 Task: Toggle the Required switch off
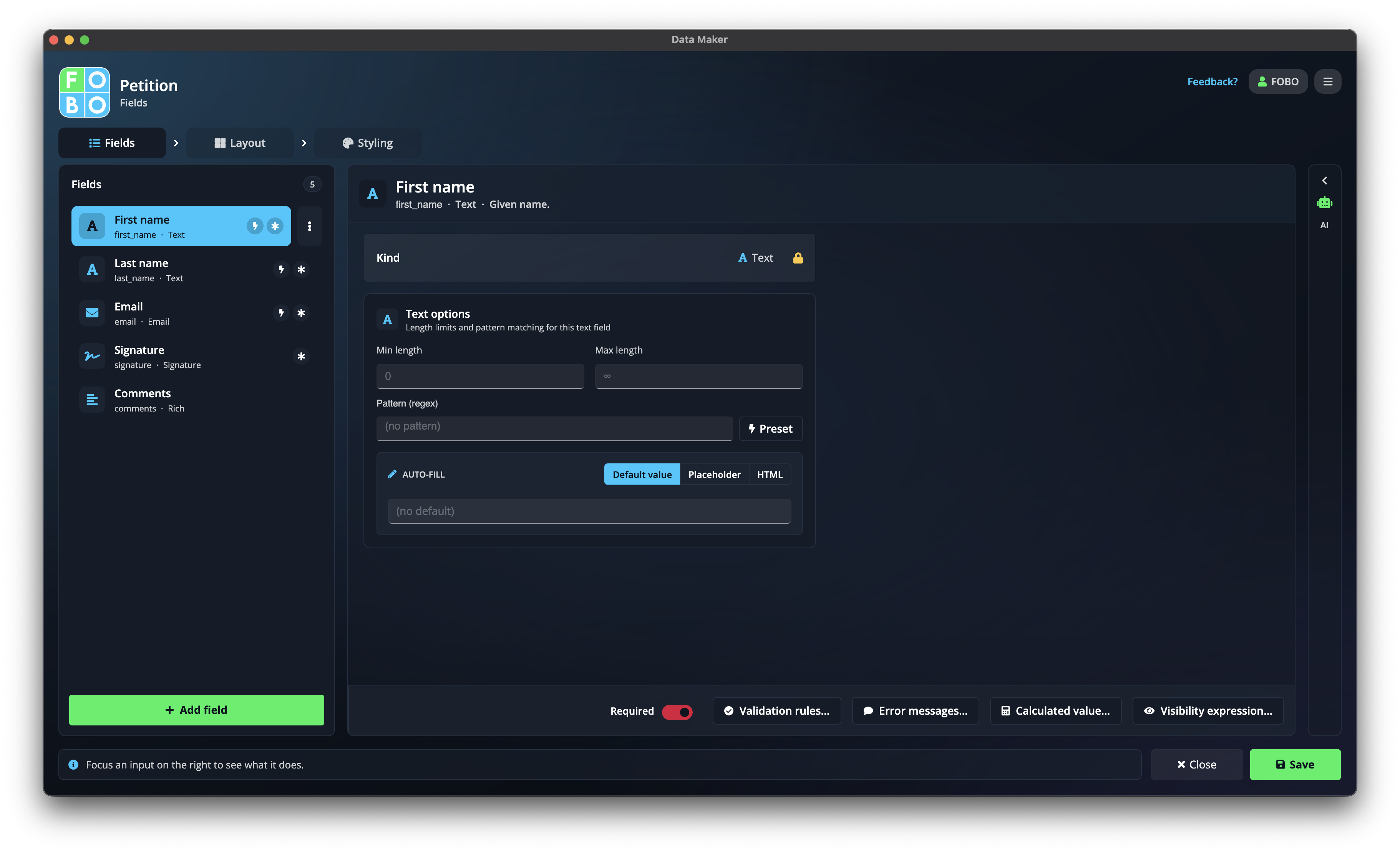coord(677,711)
